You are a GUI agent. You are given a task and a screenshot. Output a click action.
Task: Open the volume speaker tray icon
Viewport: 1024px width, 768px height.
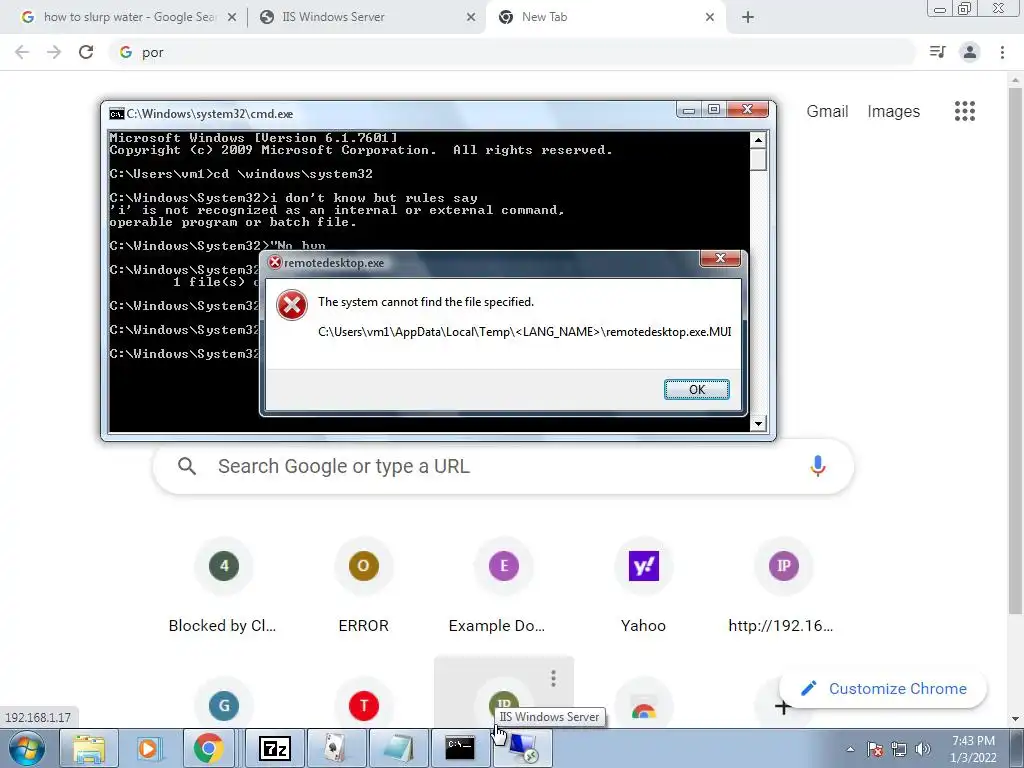pyautogui.click(x=923, y=749)
